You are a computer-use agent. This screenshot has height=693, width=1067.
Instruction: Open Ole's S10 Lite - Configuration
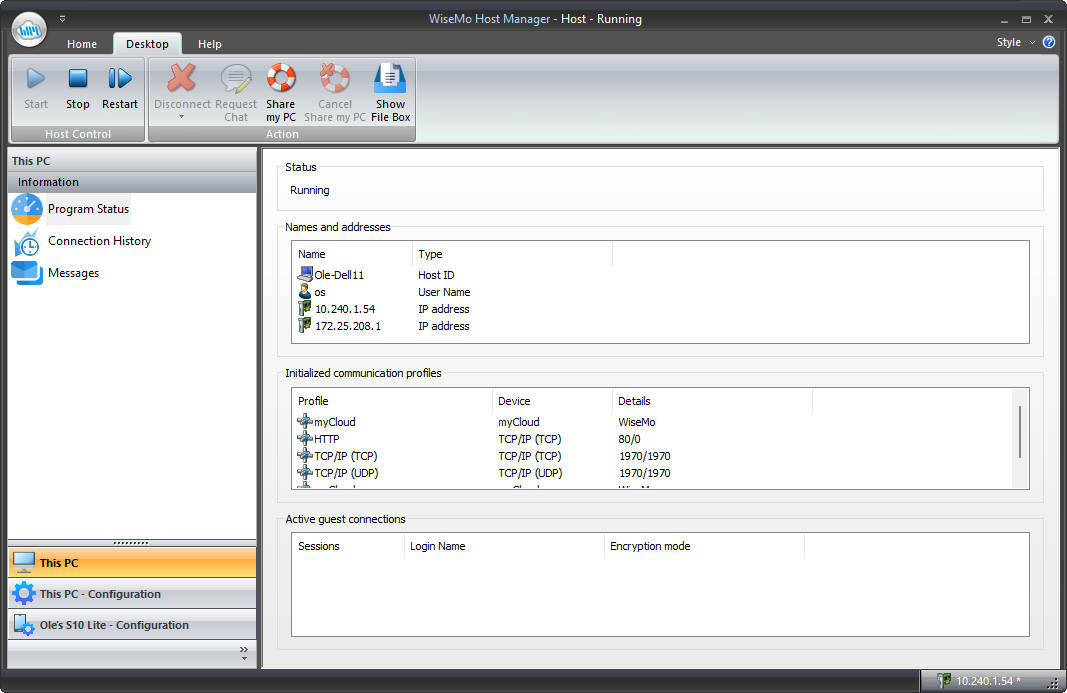pyautogui.click(x=132, y=624)
